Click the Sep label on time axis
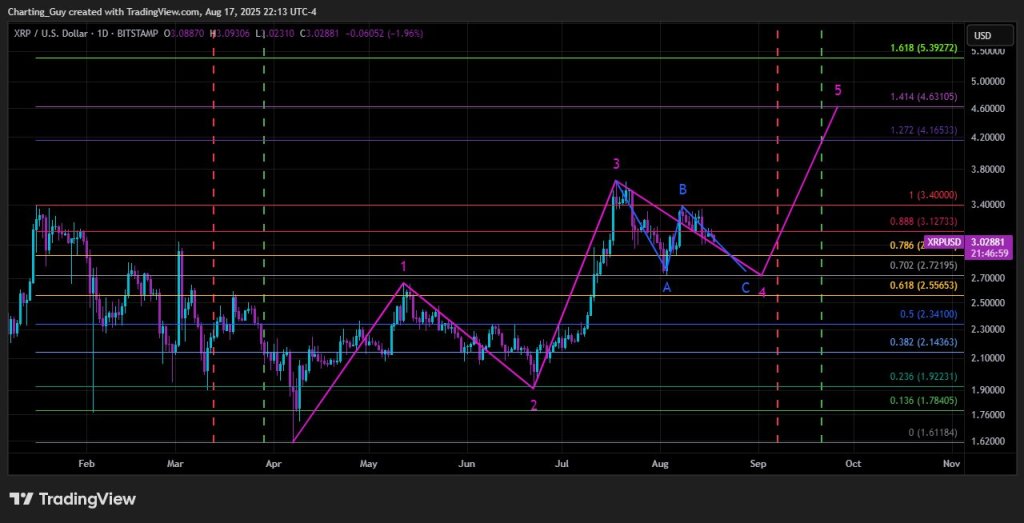 click(x=758, y=463)
